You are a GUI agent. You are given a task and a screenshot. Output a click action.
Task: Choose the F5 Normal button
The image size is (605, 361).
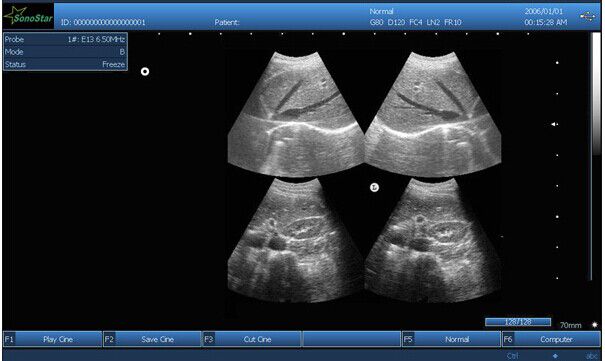click(451, 339)
